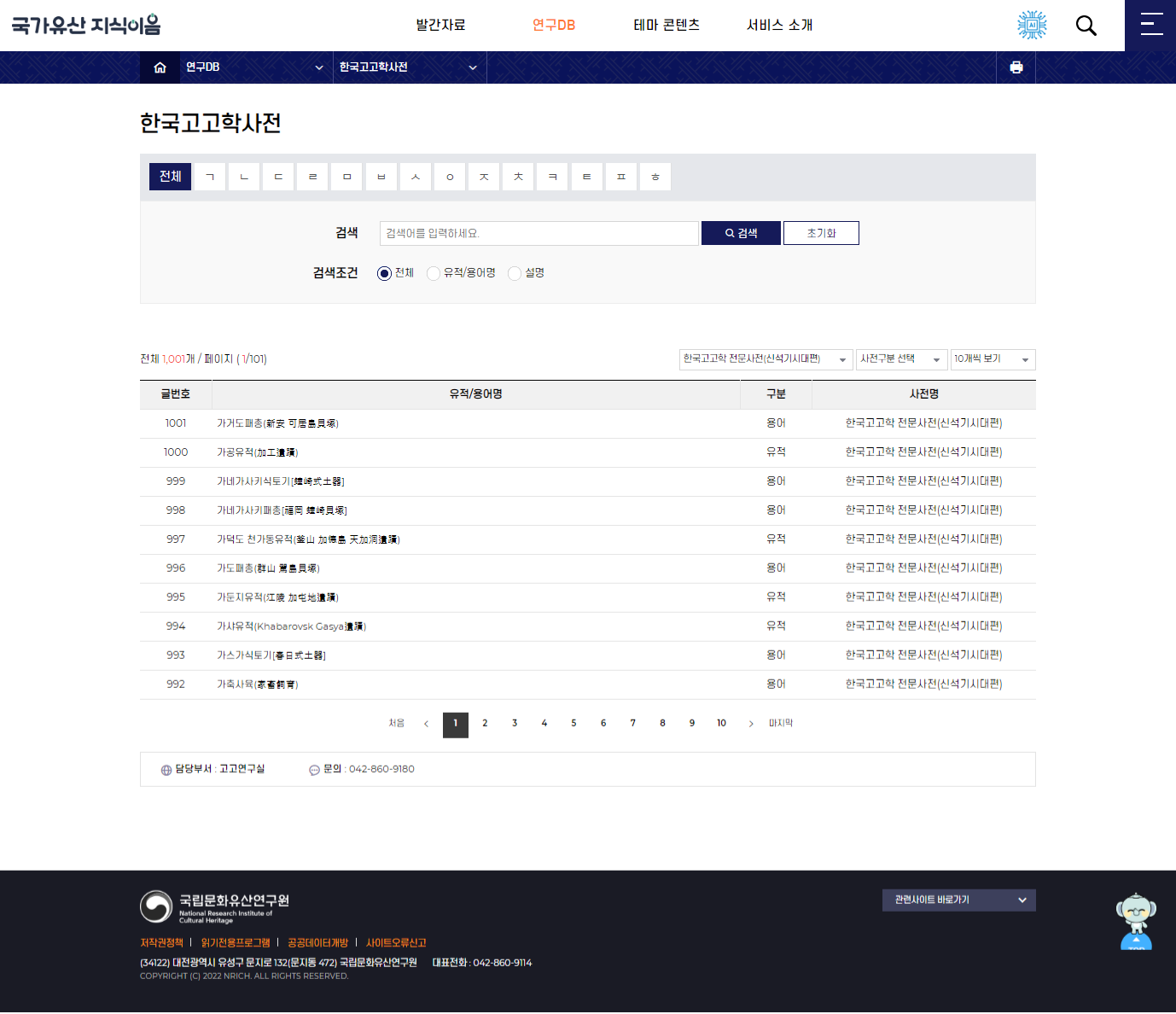The width and height of the screenshot is (1176, 1014).
Task: Open the AI chip icon in header
Action: point(1032,26)
